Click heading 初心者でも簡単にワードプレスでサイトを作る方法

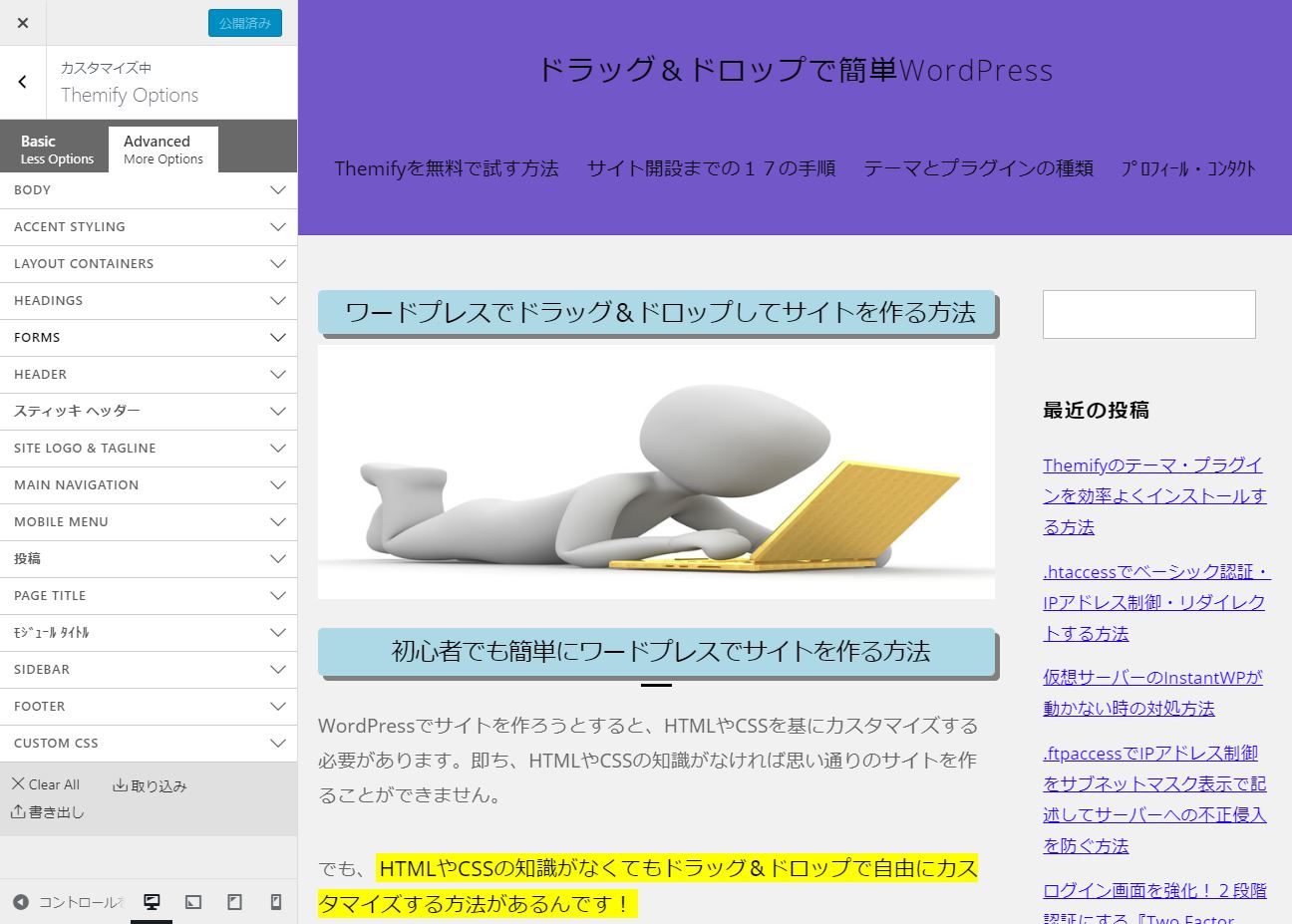(x=657, y=651)
